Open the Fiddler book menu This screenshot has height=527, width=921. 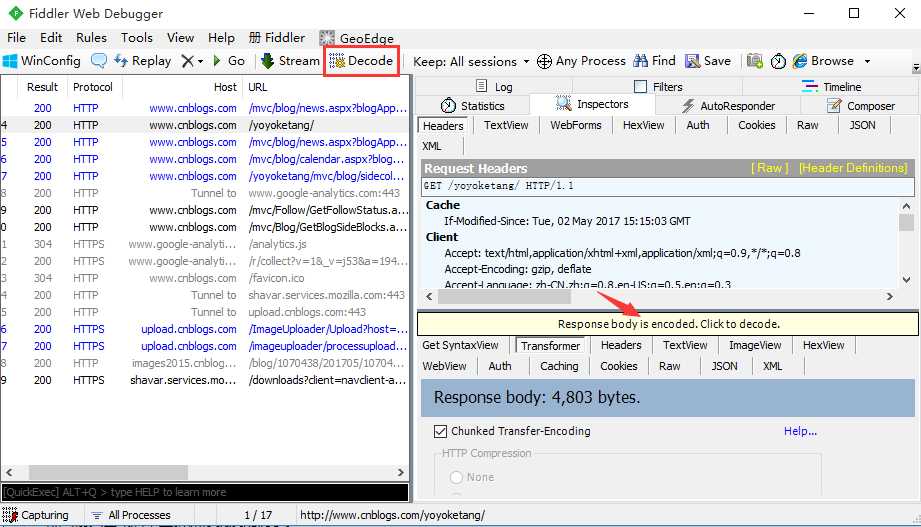pyautogui.click(x=277, y=38)
